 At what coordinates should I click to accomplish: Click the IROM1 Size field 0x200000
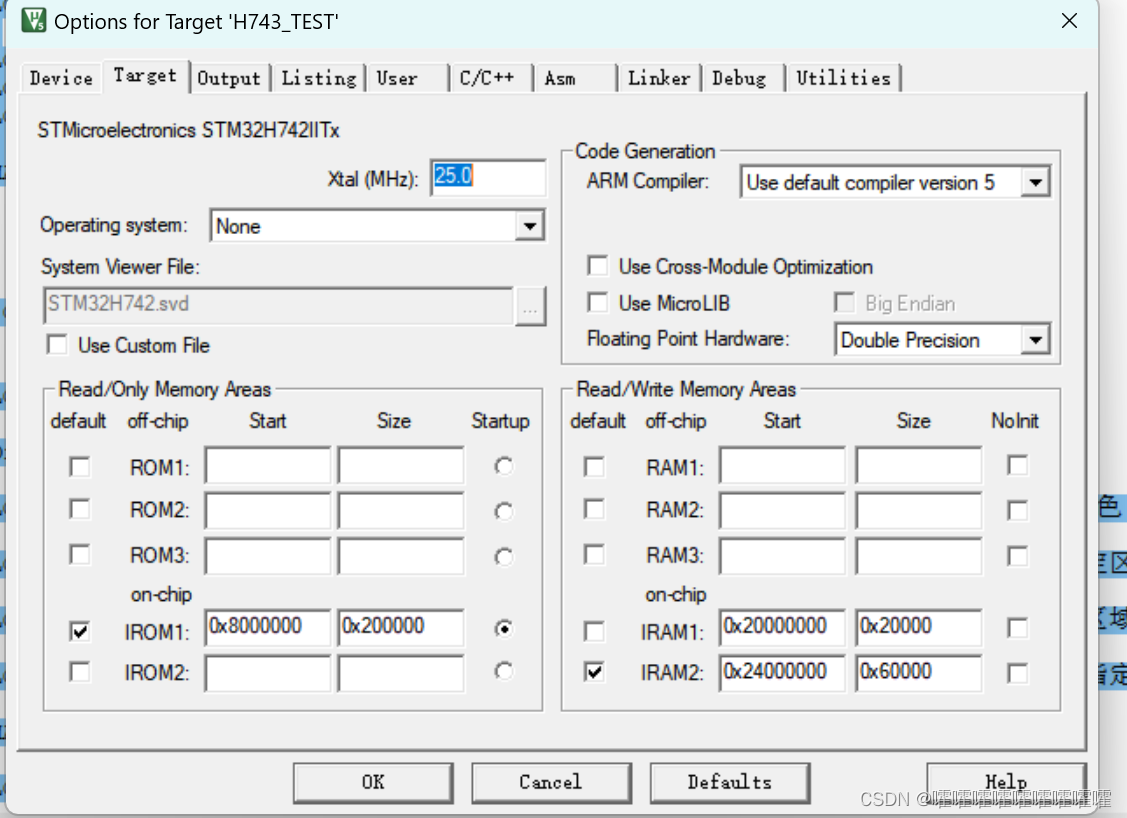pyautogui.click(x=401, y=628)
